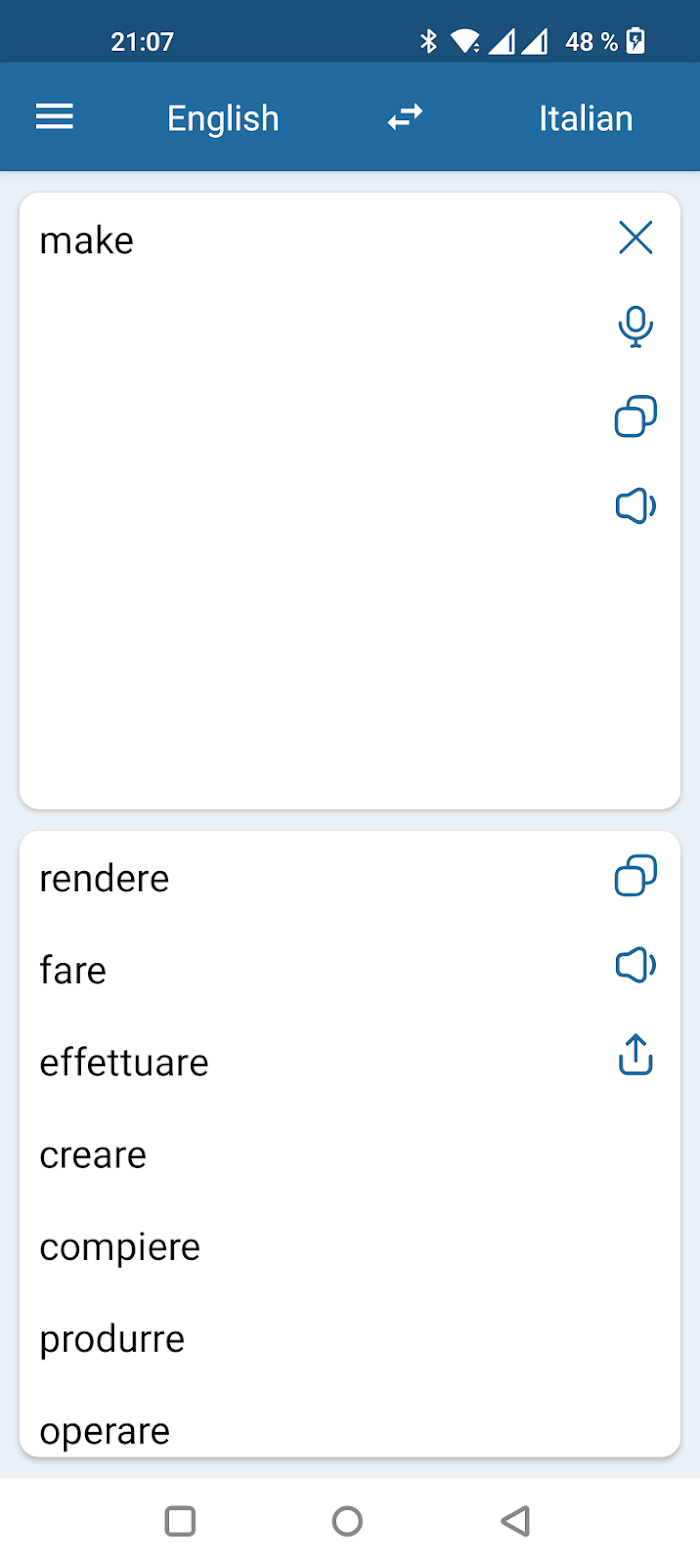Open the hamburger menu
Screen dimensions: 700x1564
click(55, 118)
